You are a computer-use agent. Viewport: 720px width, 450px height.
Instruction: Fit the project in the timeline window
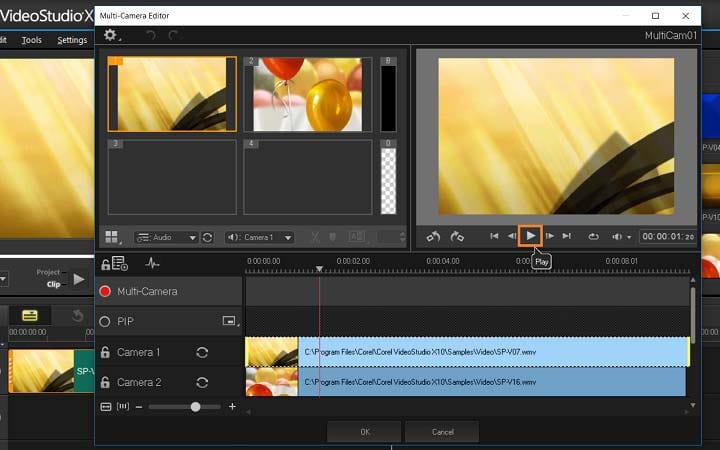pos(106,407)
